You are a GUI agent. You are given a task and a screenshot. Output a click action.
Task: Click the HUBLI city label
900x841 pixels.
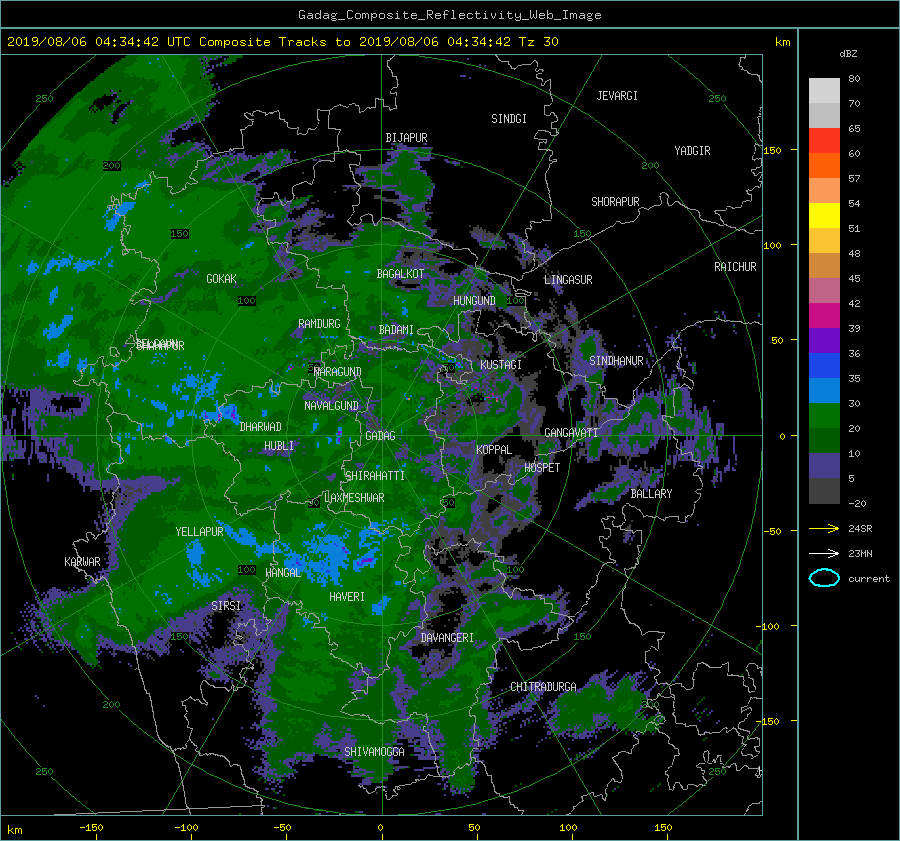tap(279, 446)
